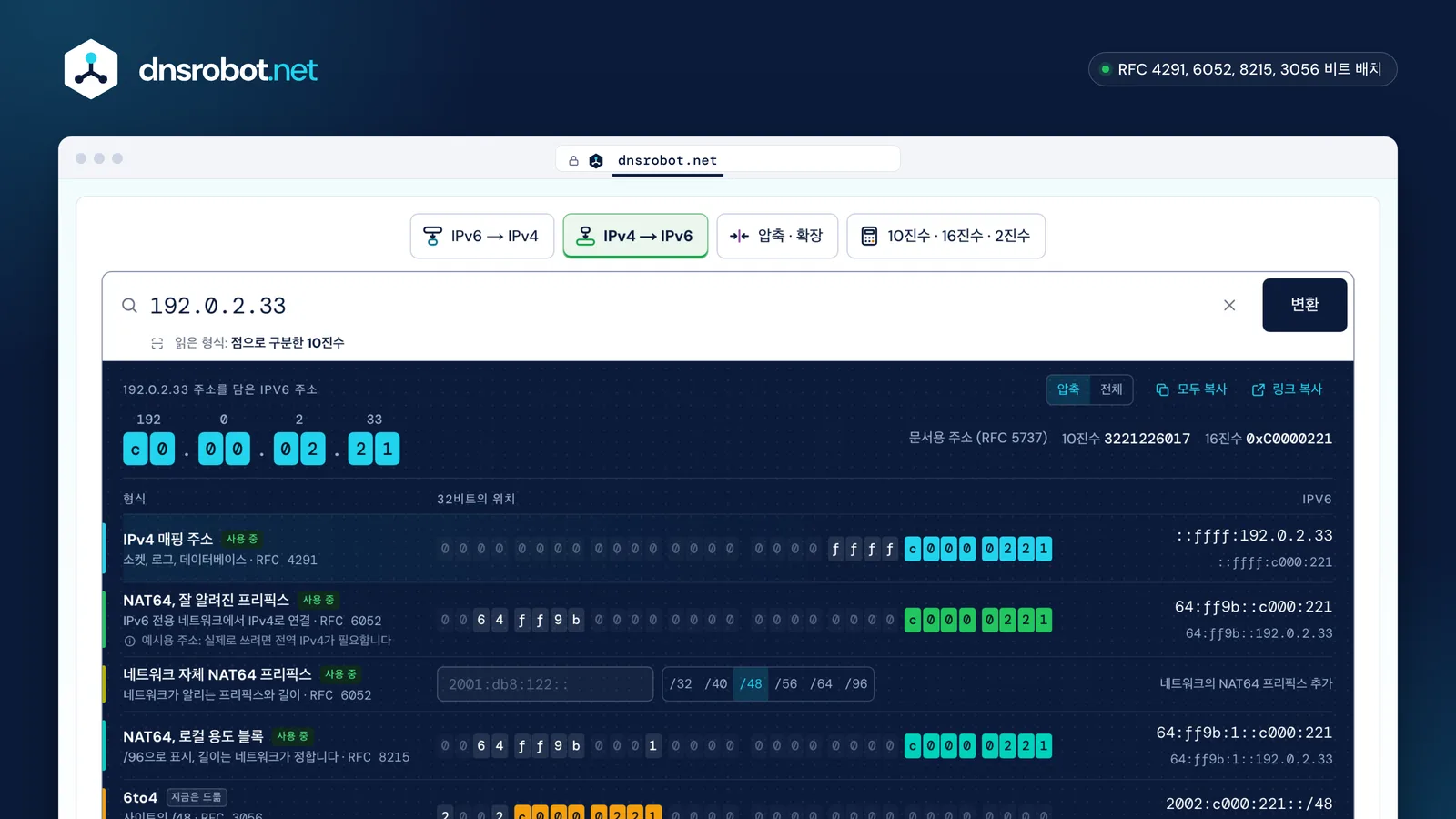Click the info icon in the NAT64 note
The image size is (1456, 819).
pyautogui.click(x=129, y=641)
